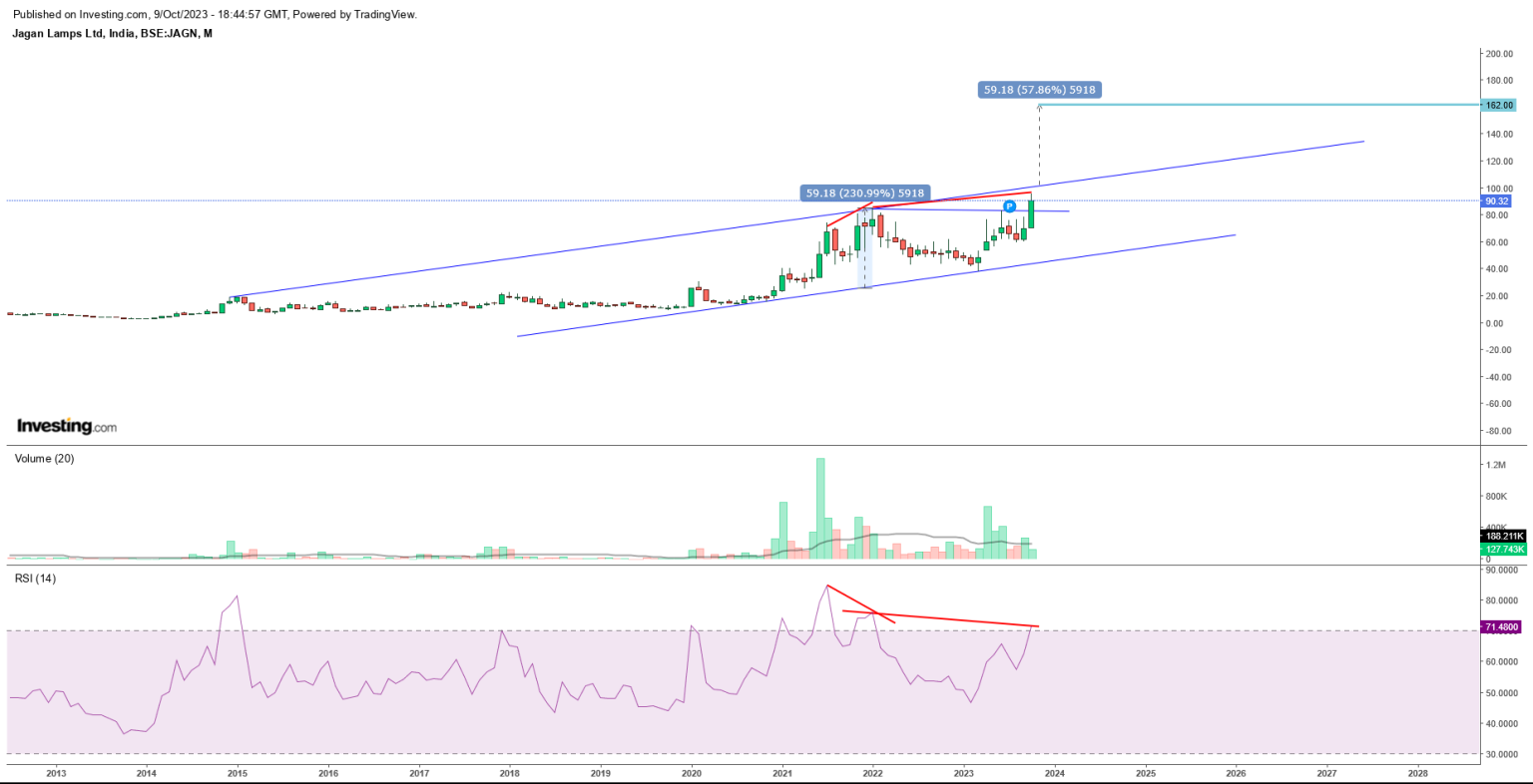
Task: Click the 200.00 label on price axis
Action: click(x=1498, y=54)
